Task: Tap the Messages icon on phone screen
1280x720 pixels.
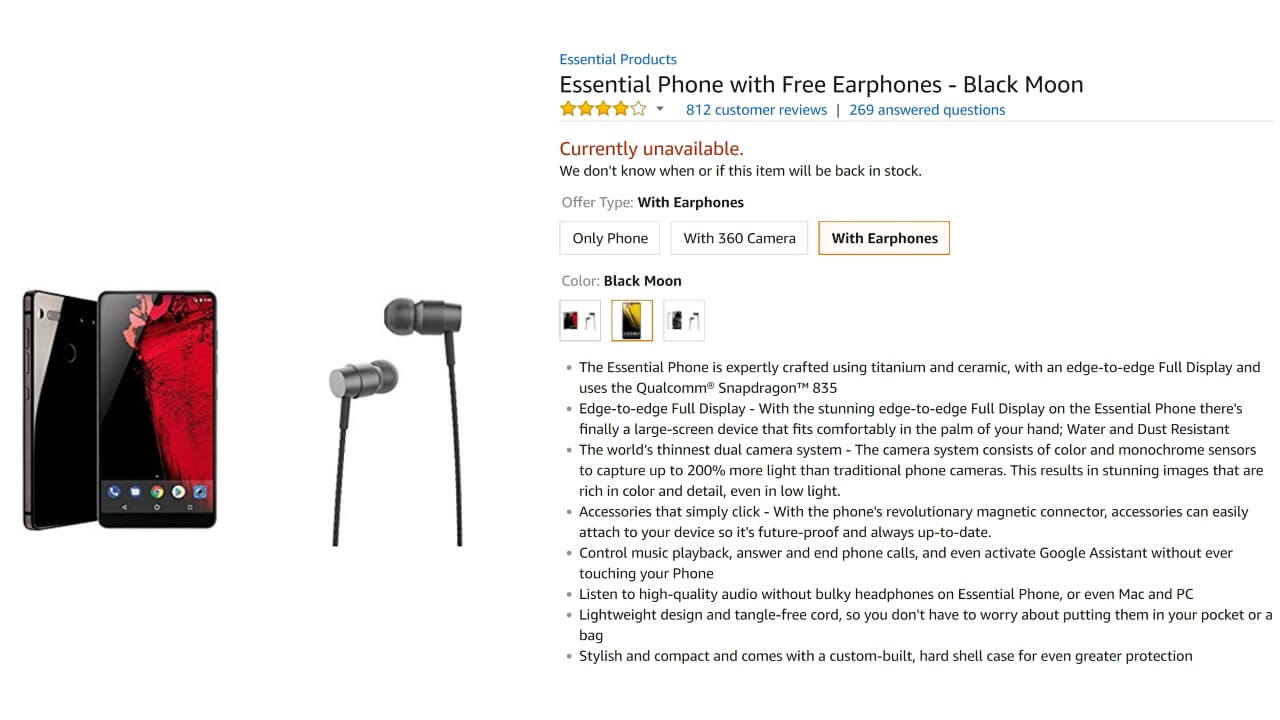Action: [136, 491]
